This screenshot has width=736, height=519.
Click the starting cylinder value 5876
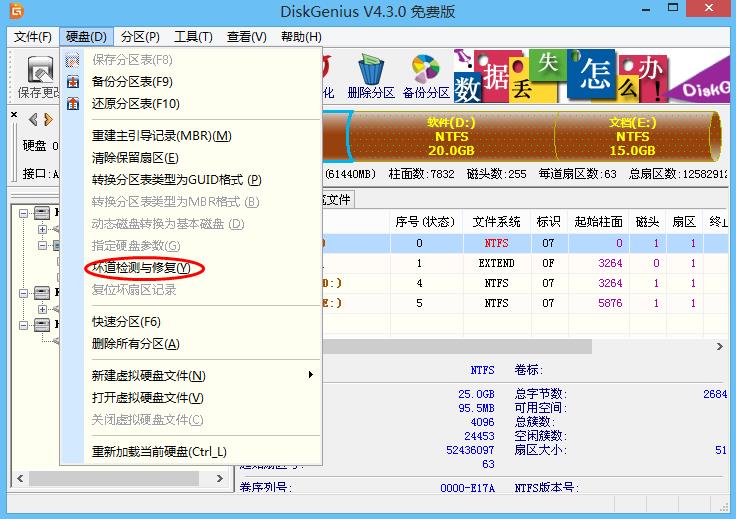coord(610,303)
